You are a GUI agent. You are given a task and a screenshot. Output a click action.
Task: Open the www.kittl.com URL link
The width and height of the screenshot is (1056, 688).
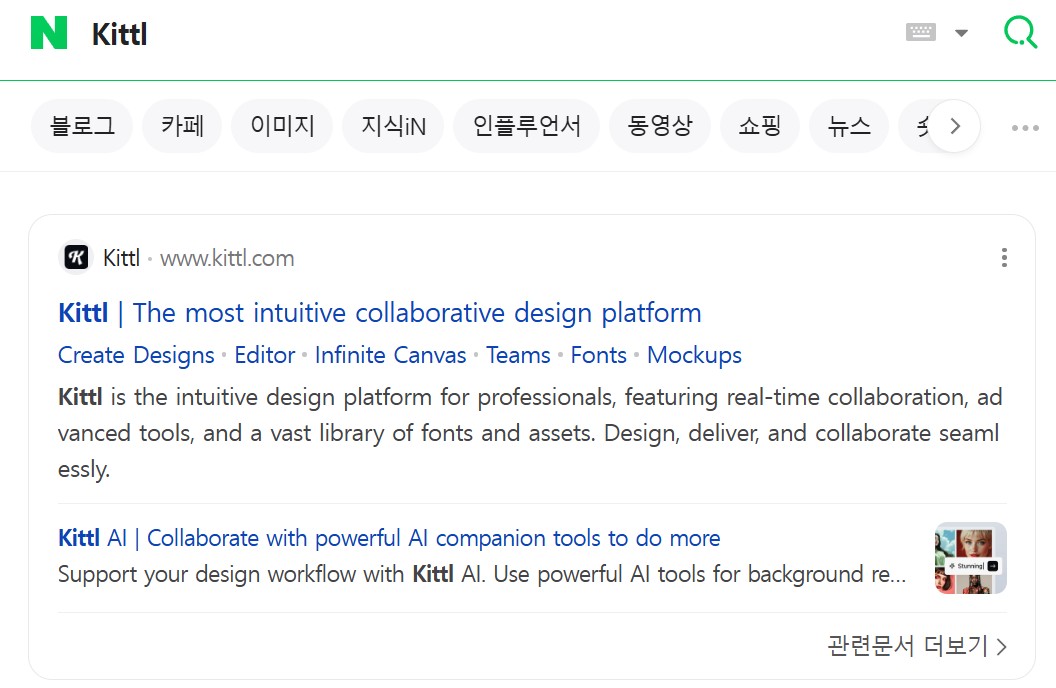pyautogui.click(x=227, y=259)
